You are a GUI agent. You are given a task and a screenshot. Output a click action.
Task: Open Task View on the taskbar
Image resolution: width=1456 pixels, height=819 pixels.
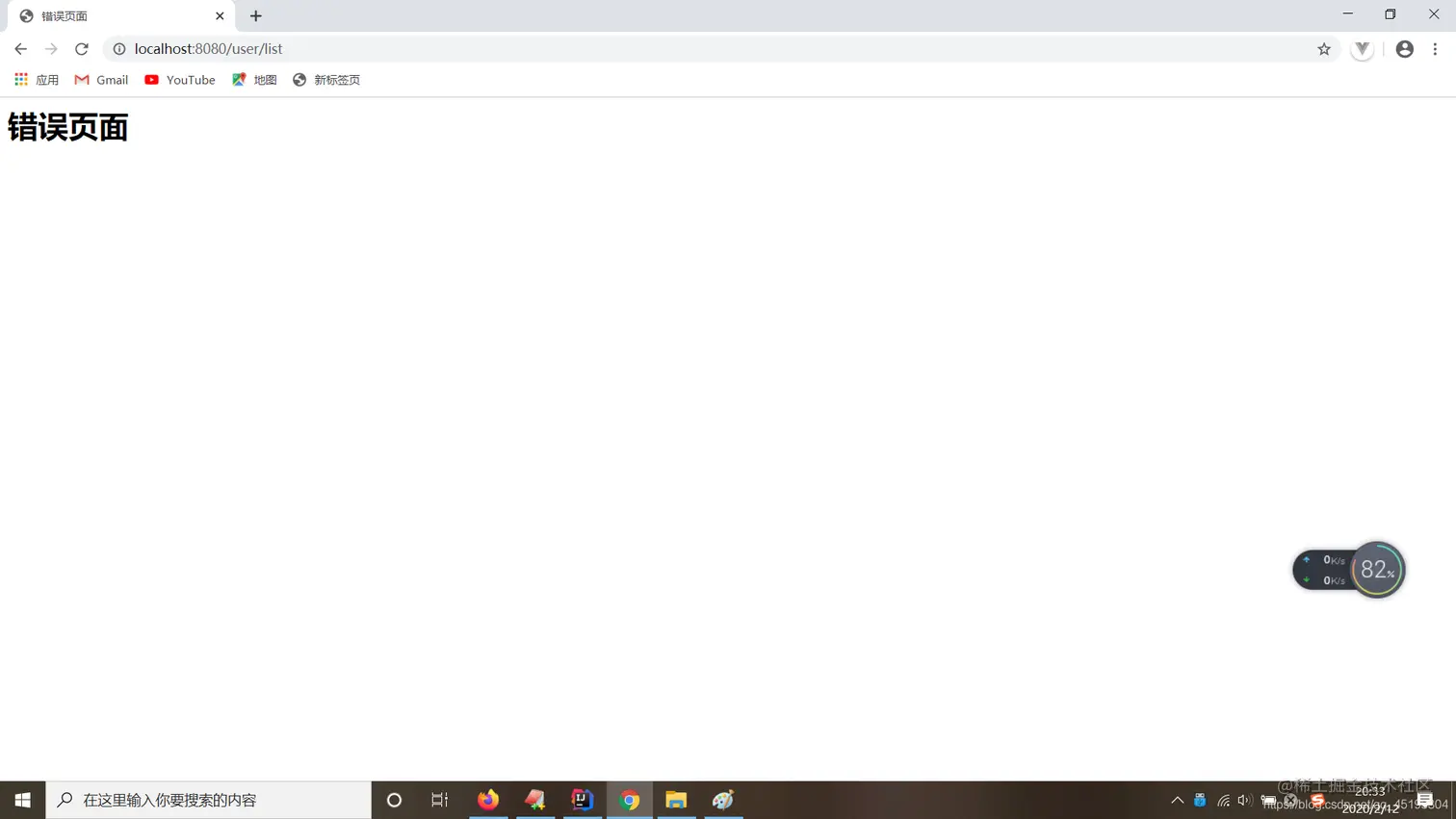coord(440,800)
